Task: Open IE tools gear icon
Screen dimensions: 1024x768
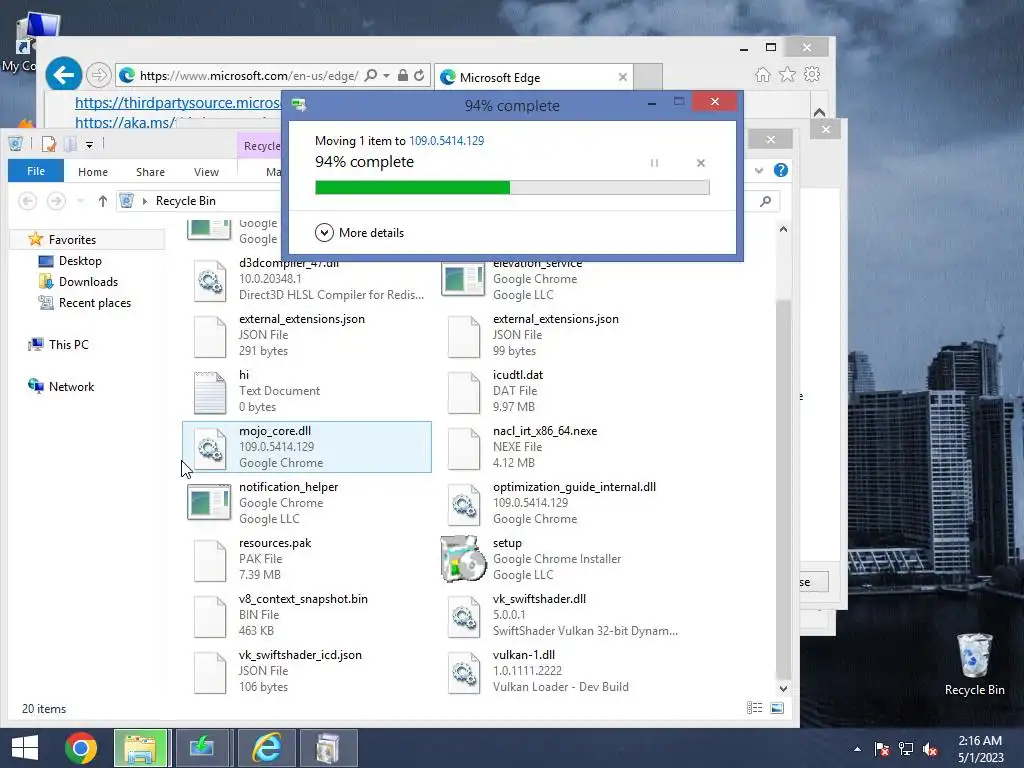Action: click(x=812, y=74)
